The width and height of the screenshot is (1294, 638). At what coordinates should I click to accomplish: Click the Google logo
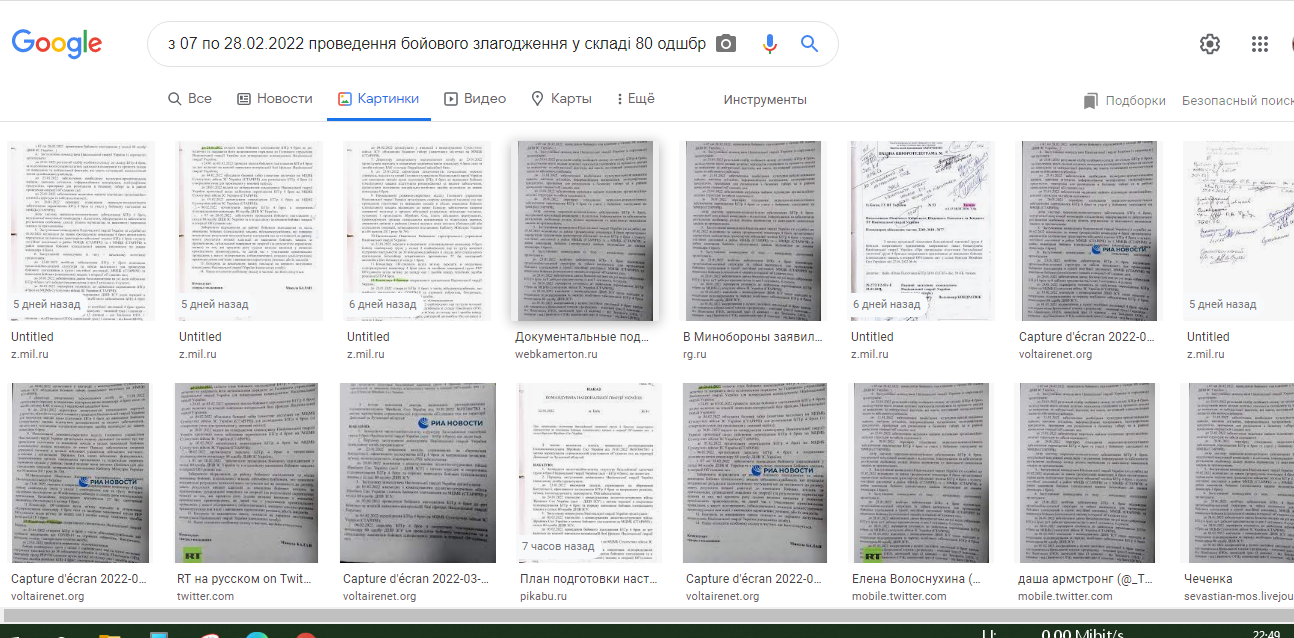pyautogui.click(x=57, y=44)
